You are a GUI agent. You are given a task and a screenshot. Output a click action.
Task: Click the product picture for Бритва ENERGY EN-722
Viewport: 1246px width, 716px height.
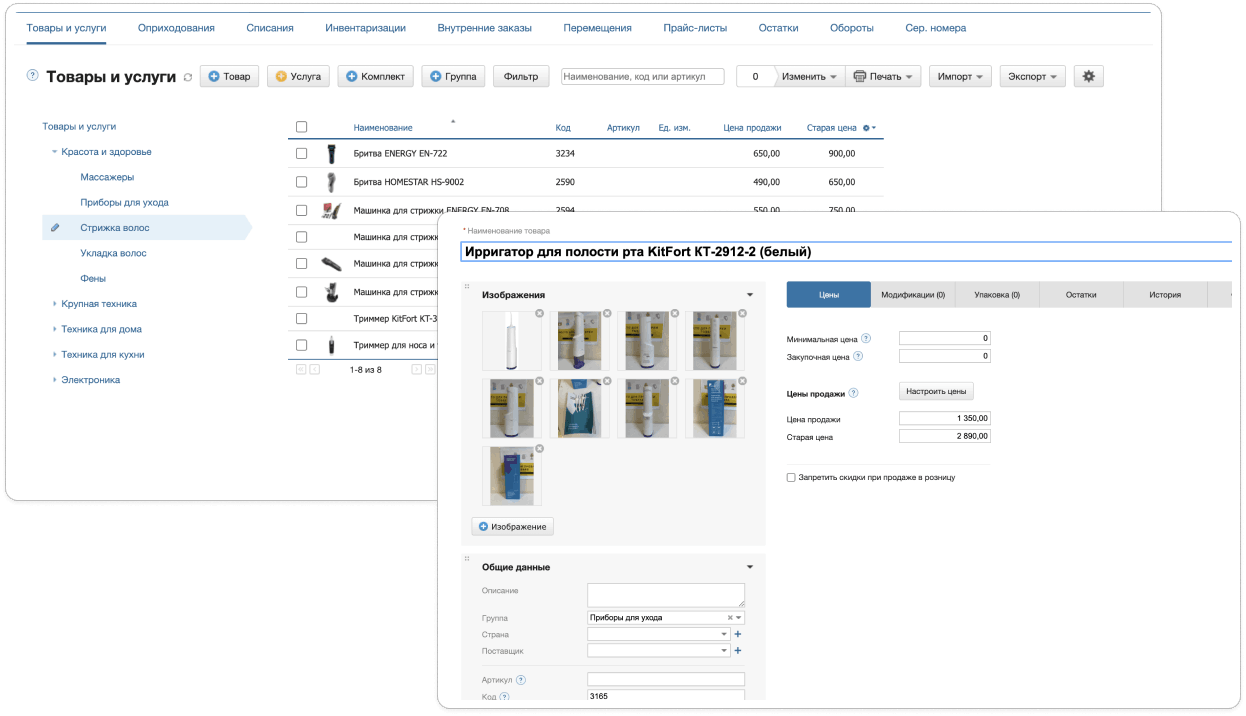click(x=331, y=154)
